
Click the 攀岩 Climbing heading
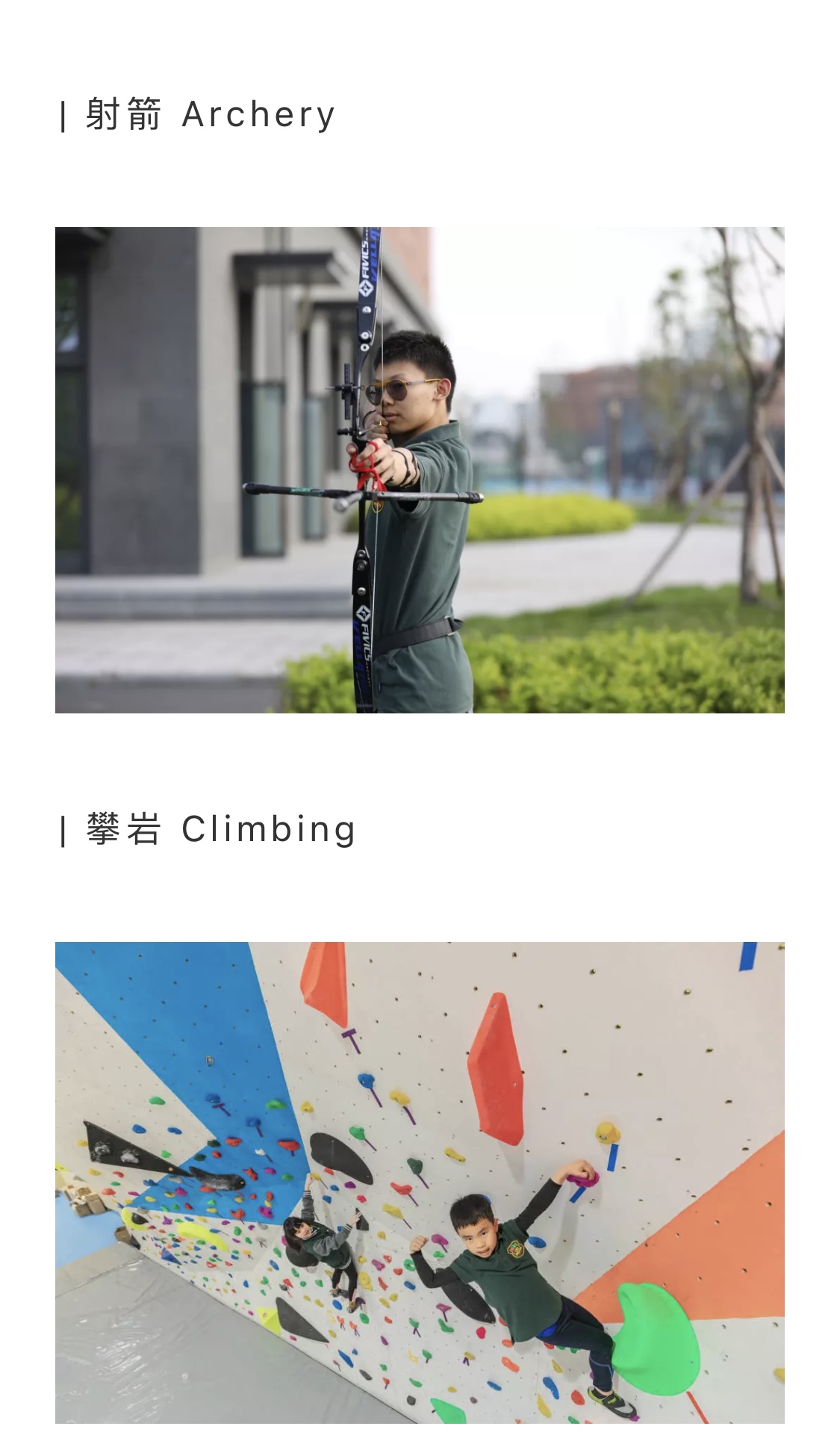coord(208,829)
